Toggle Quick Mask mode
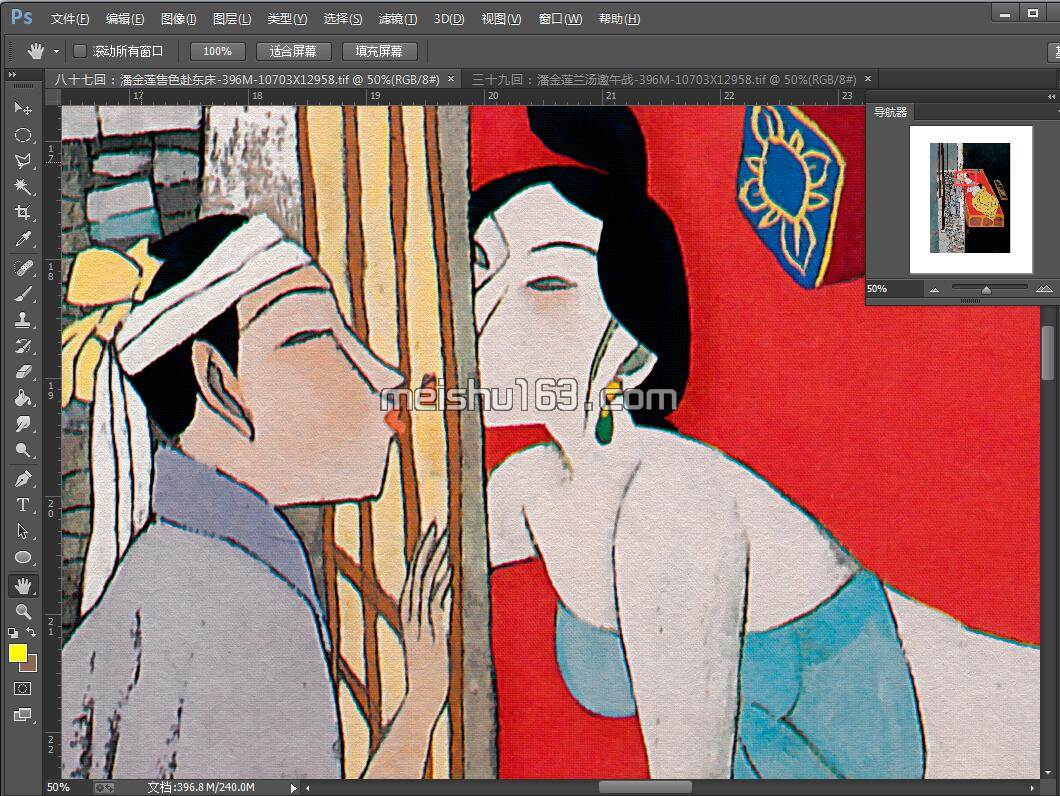Screen dimensions: 1060x796 [x=22, y=688]
